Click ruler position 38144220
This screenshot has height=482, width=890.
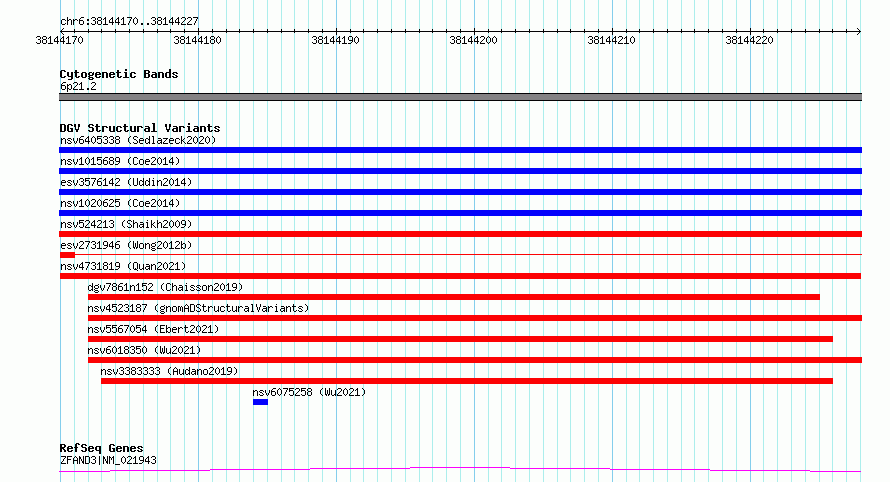tap(749, 40)
